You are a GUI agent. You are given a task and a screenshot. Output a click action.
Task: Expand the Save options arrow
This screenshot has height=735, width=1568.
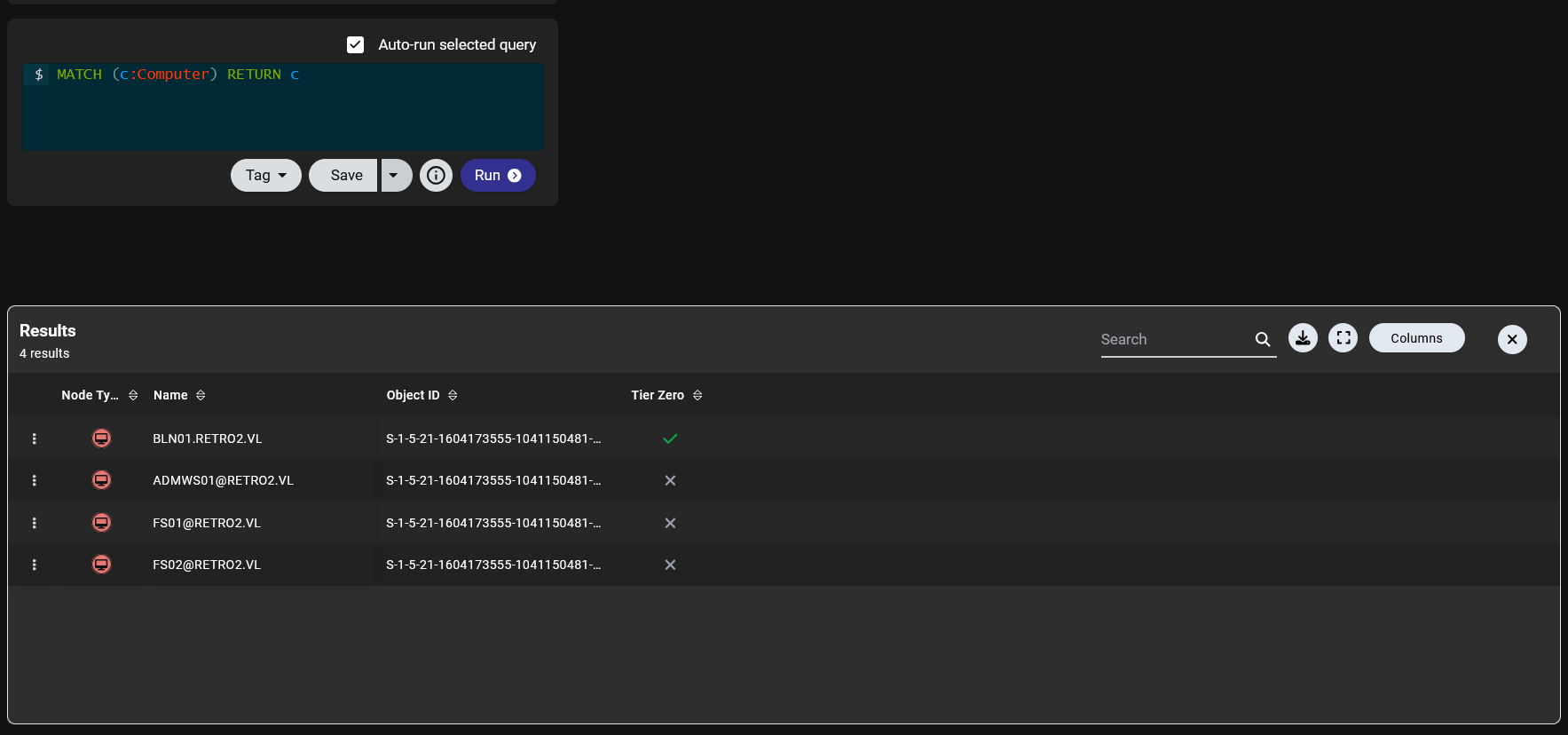[397, 175]
